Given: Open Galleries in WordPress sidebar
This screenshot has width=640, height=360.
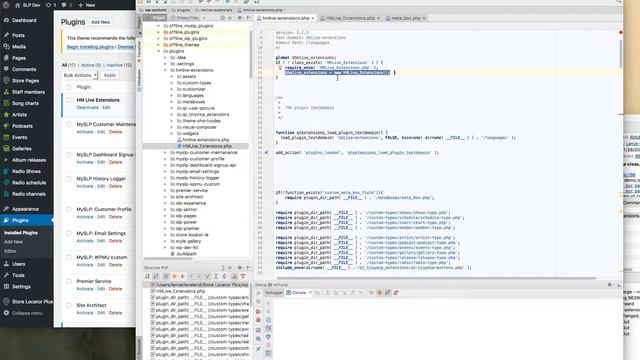Looking at the screenshot, I should (22, 149).
